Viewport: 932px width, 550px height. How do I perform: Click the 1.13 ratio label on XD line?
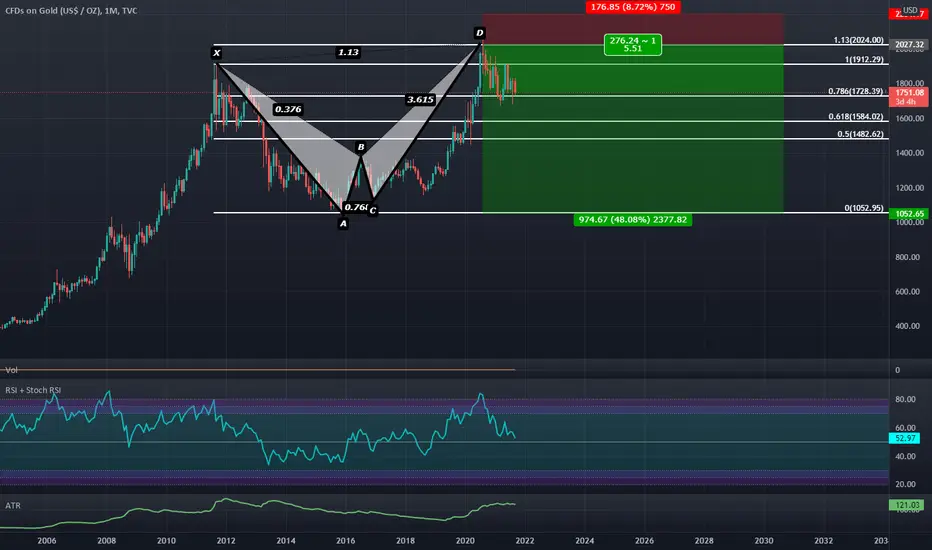(x=348, y=52)
